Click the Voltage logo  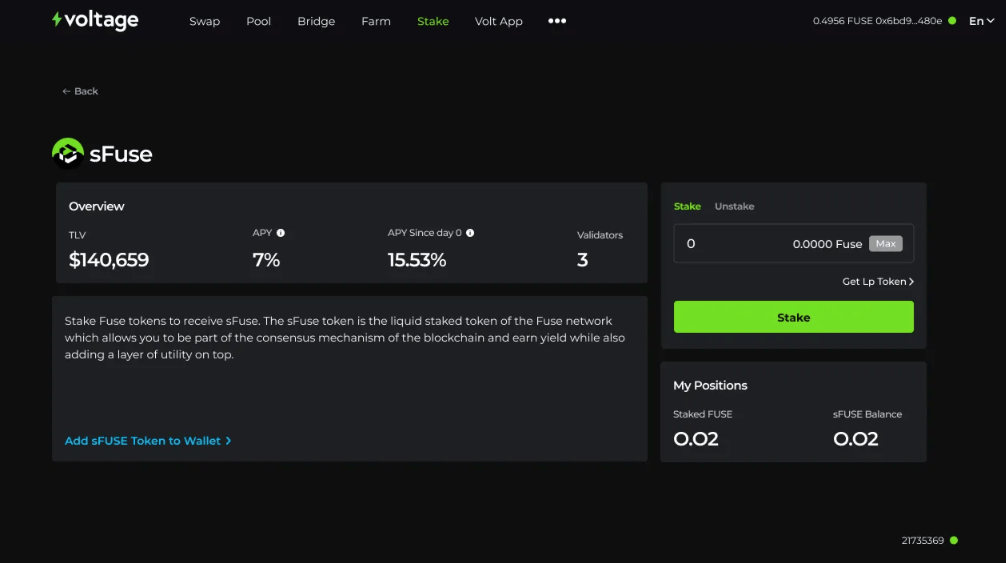coord(95,21)
